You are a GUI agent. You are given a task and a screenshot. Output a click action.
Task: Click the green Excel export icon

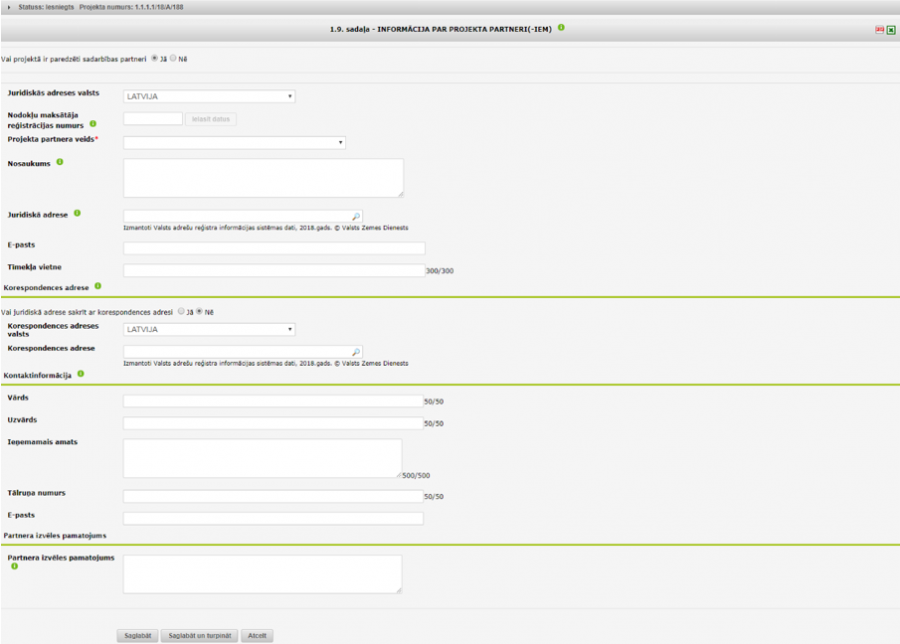click(890, 30)
